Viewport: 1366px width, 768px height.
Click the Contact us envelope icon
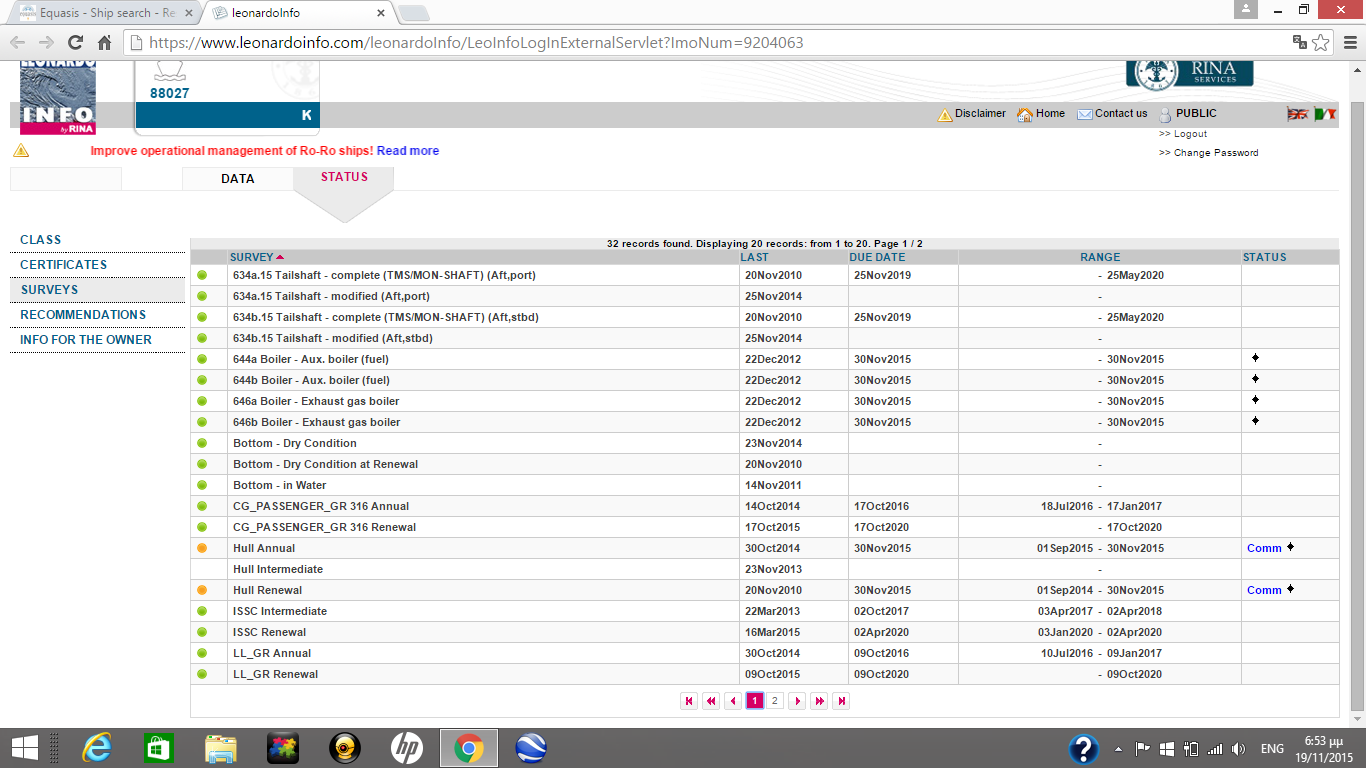pos(1084,114)
